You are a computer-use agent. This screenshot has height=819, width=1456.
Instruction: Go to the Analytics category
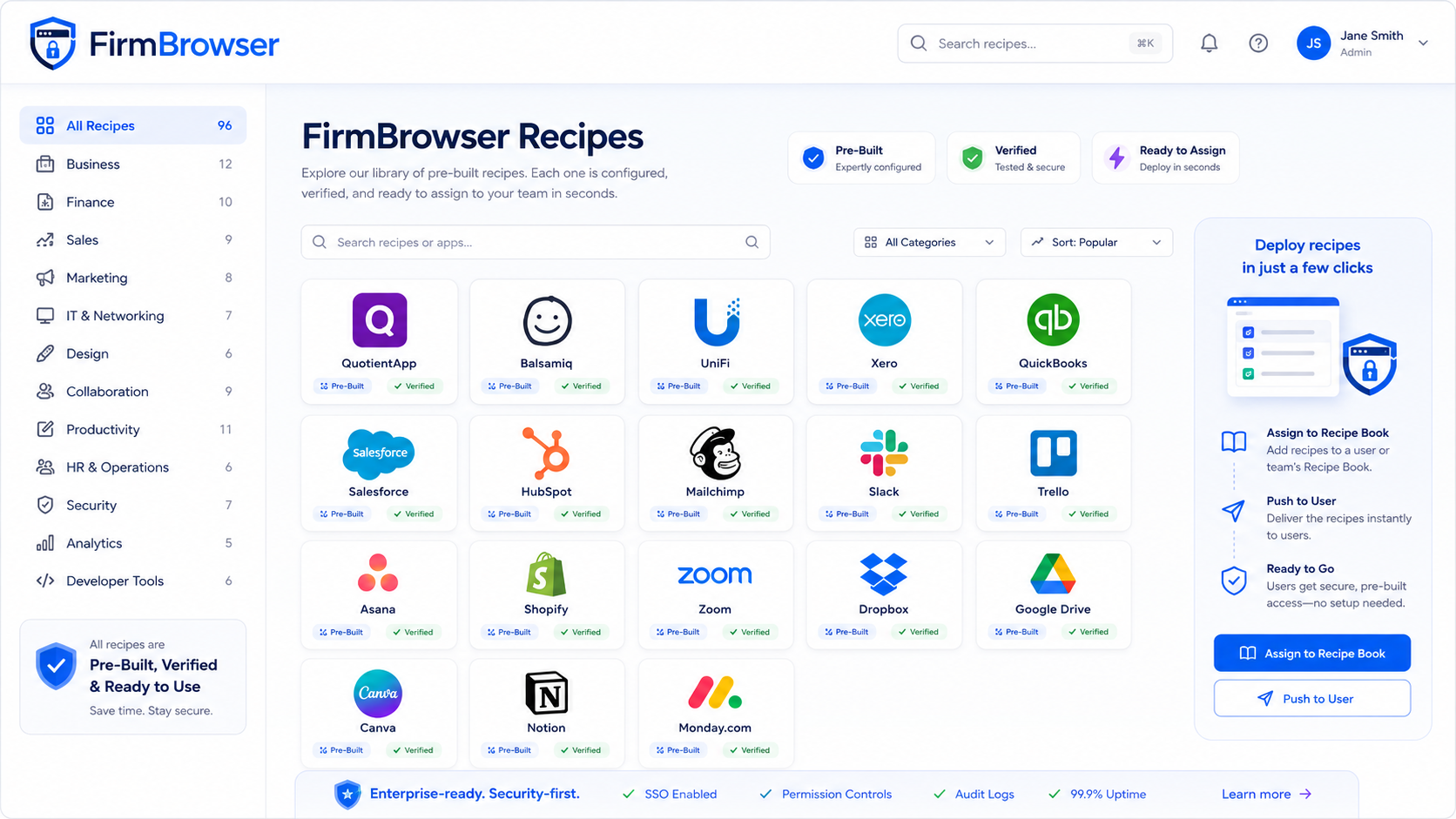pos(133,542)
